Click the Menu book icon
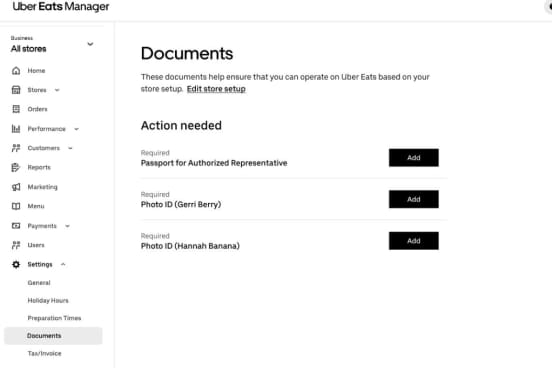The height and width of the screenshot is (368, 552). (16, 206)
